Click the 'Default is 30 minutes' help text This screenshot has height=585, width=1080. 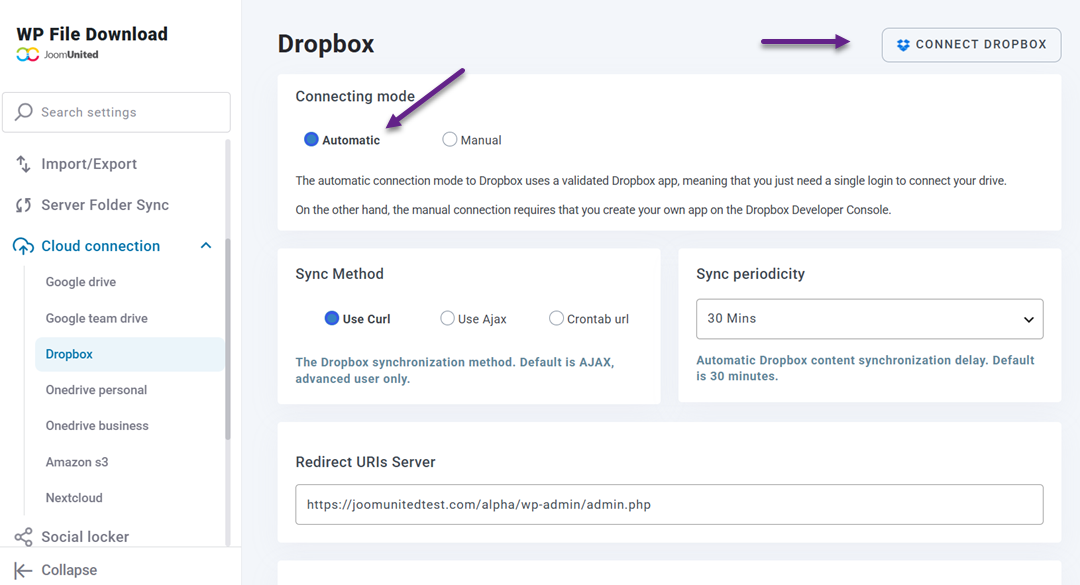coord(865,368)
